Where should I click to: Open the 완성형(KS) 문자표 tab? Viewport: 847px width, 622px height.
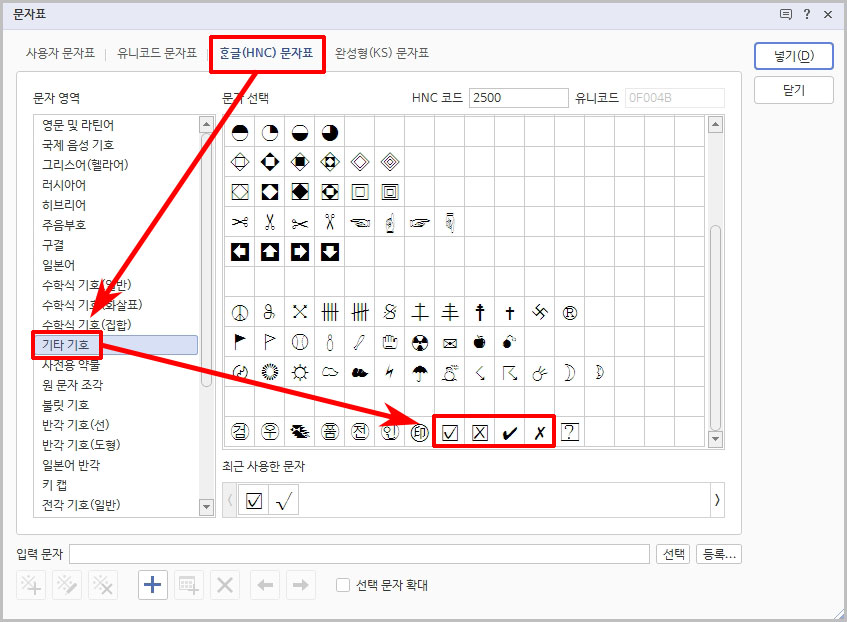[x=382, y=55]
